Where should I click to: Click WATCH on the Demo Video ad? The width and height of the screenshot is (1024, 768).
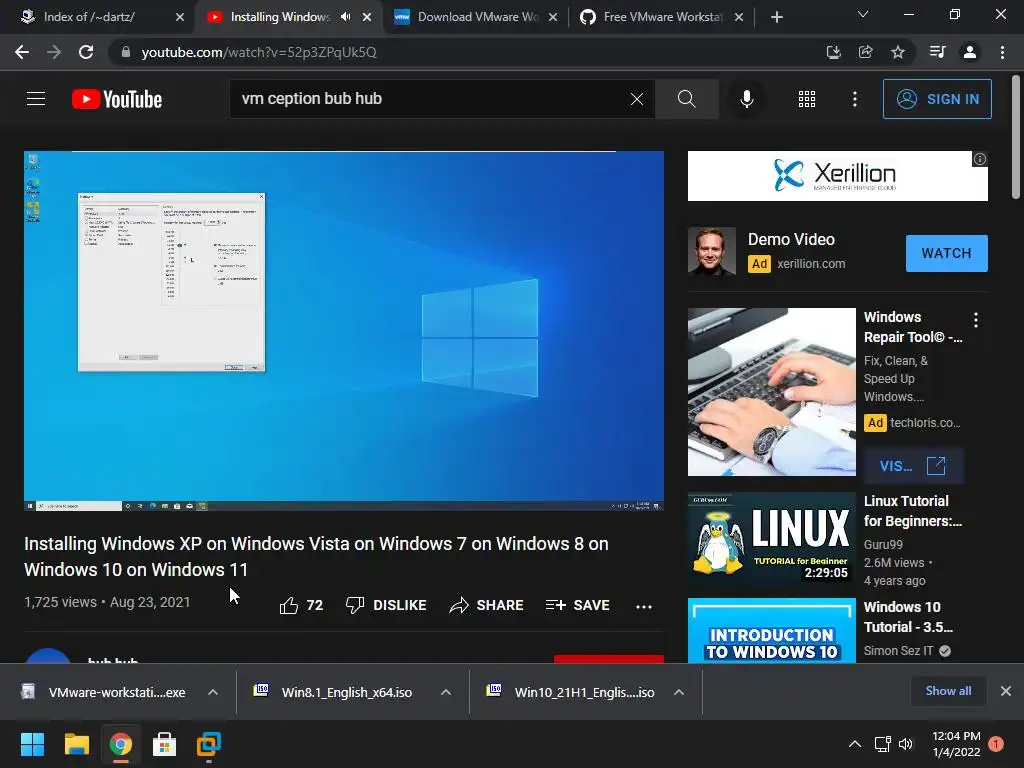[946, 253]
